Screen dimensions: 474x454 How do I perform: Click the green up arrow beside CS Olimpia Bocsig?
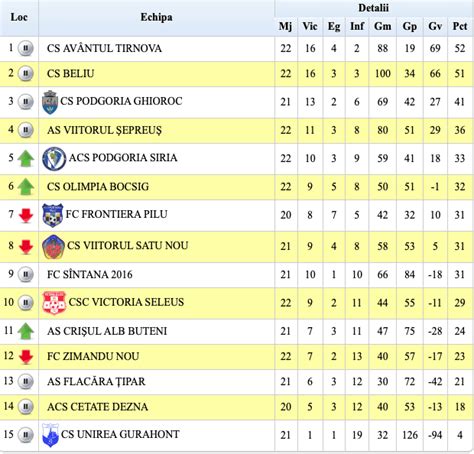pos(26,187)
